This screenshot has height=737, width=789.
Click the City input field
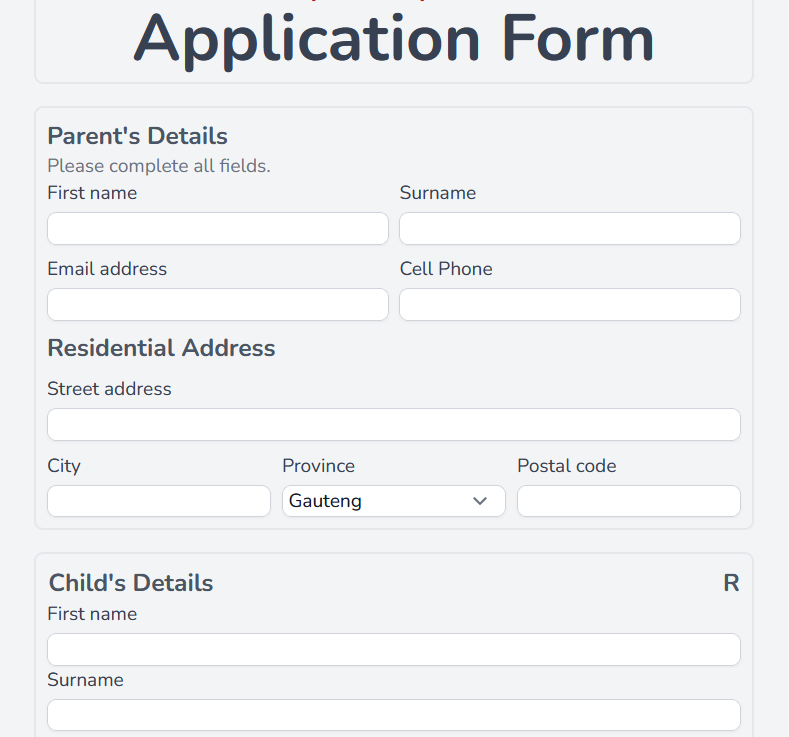click(x=158, y=501)
